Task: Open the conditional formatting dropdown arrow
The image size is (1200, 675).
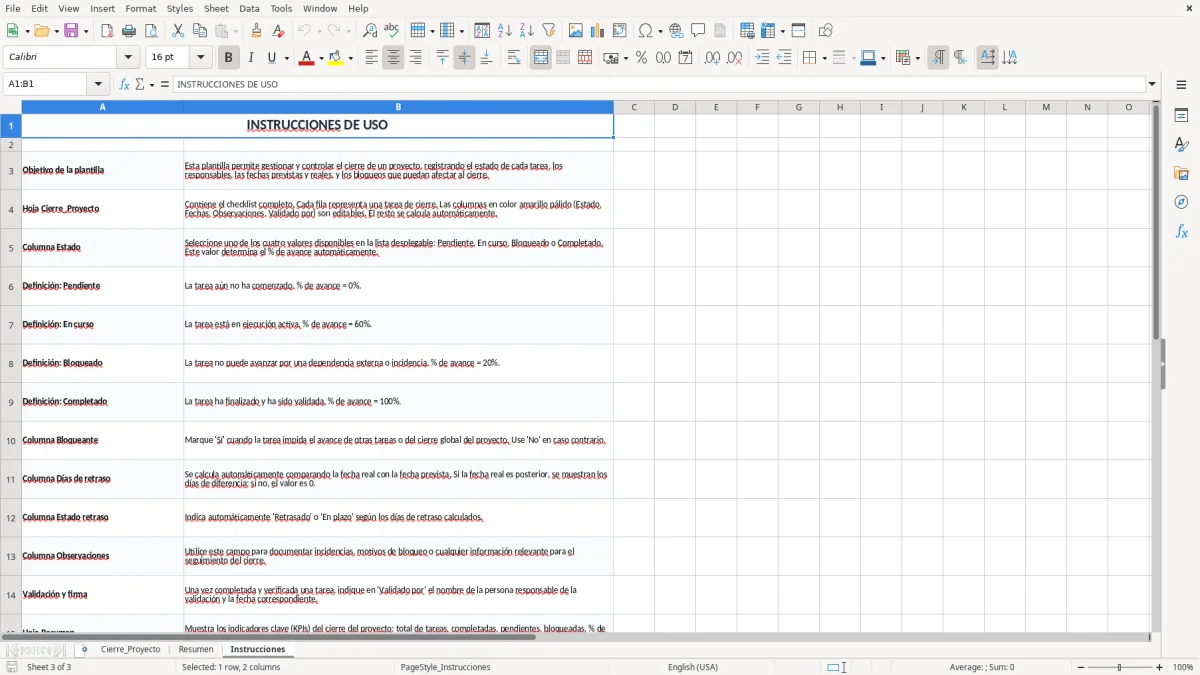Action: (917, 58)
